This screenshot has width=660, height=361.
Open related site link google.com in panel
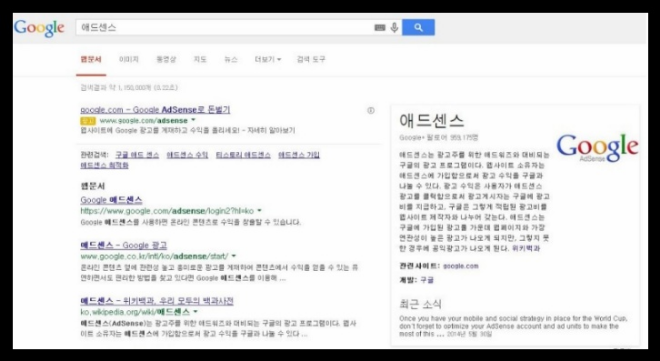461,266
